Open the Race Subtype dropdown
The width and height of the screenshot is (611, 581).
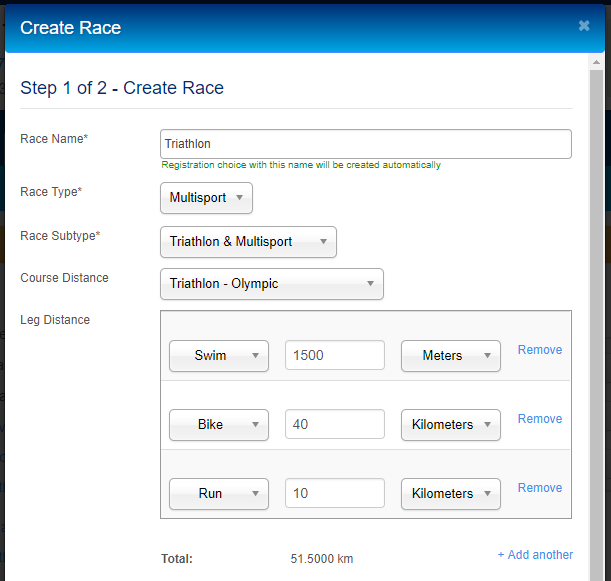tap(248, 242)
